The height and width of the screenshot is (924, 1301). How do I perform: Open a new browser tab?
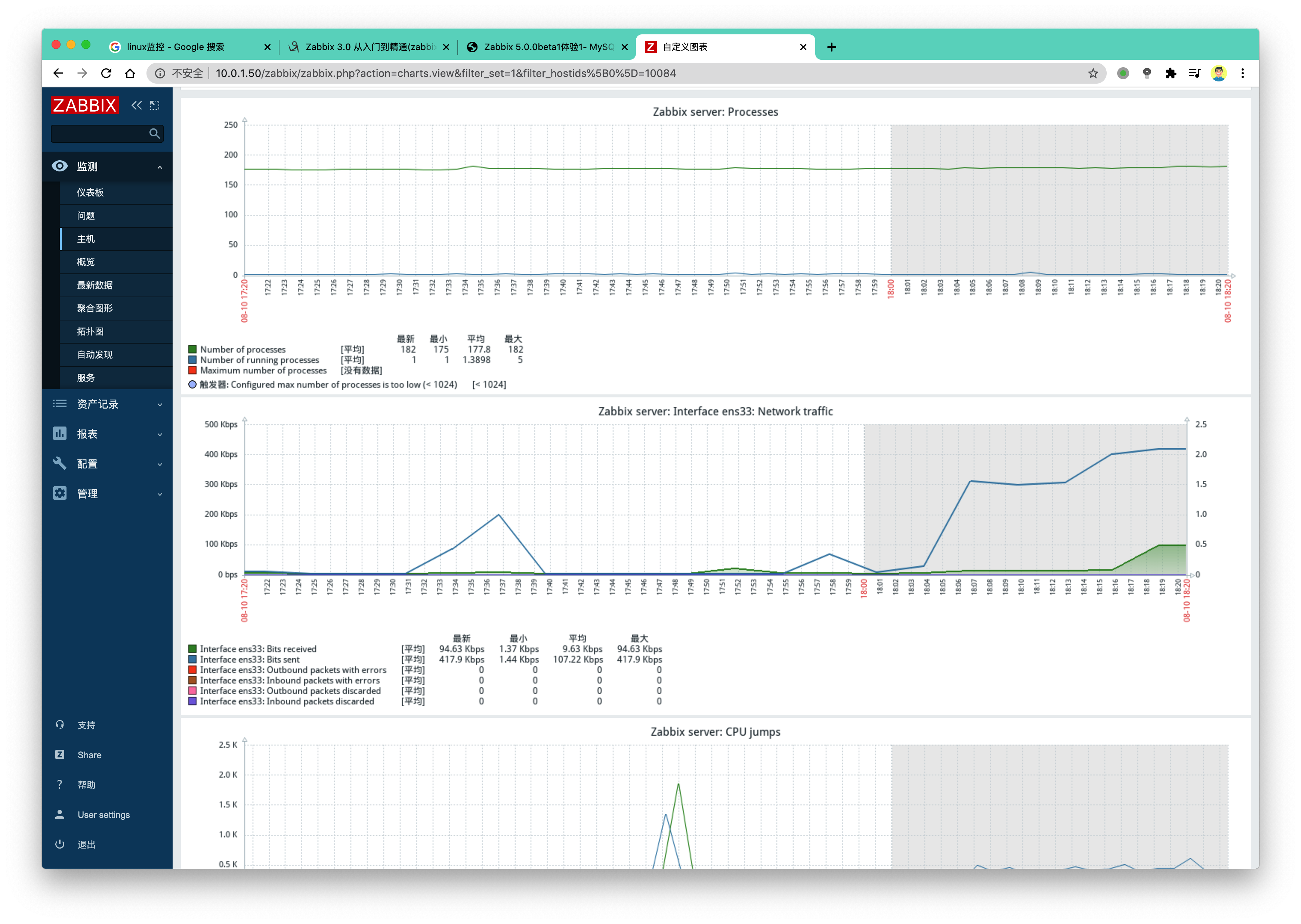click(x=831, y=47)
